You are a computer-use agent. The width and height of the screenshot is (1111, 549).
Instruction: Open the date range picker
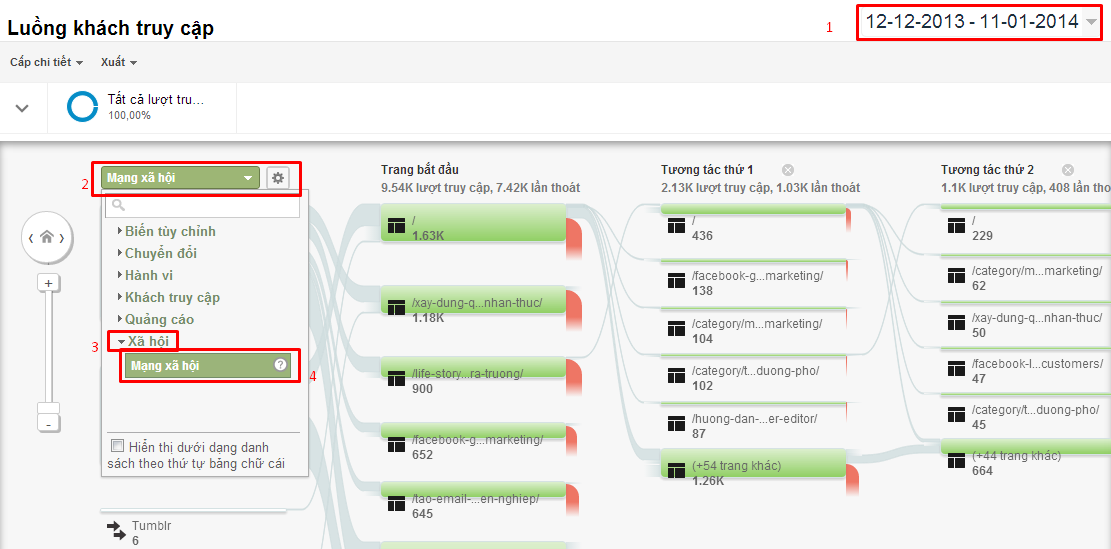980,22
